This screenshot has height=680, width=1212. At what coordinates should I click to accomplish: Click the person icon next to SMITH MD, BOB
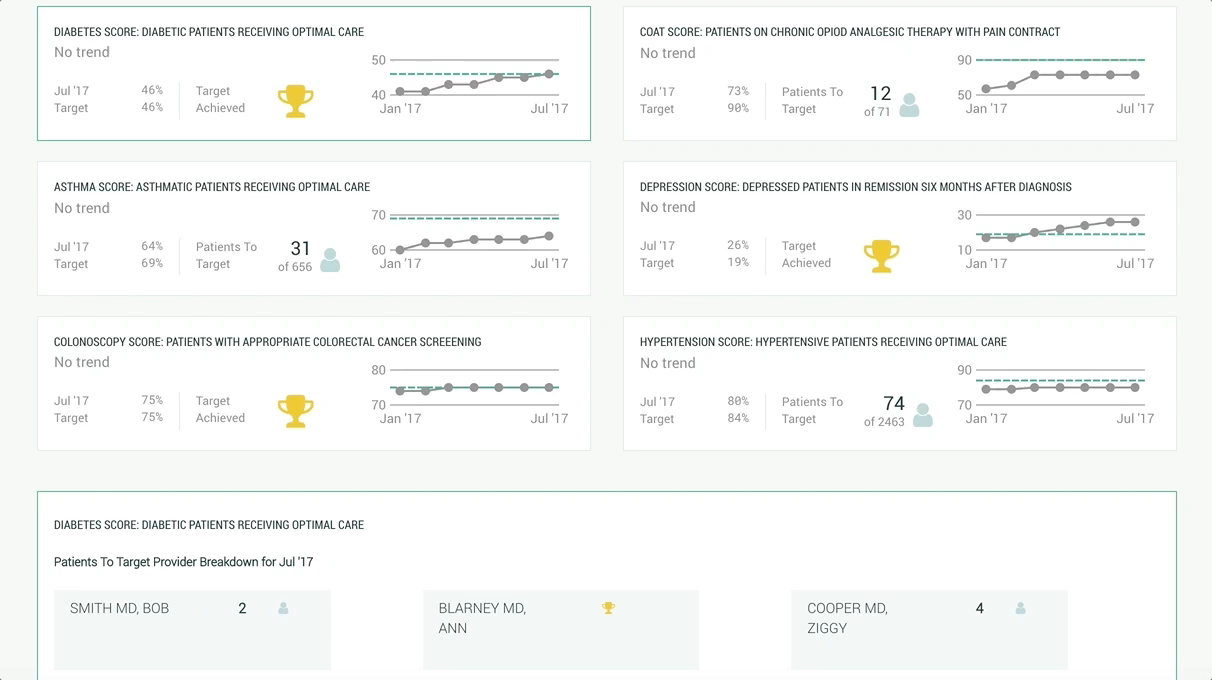click(x=283, y=607)
